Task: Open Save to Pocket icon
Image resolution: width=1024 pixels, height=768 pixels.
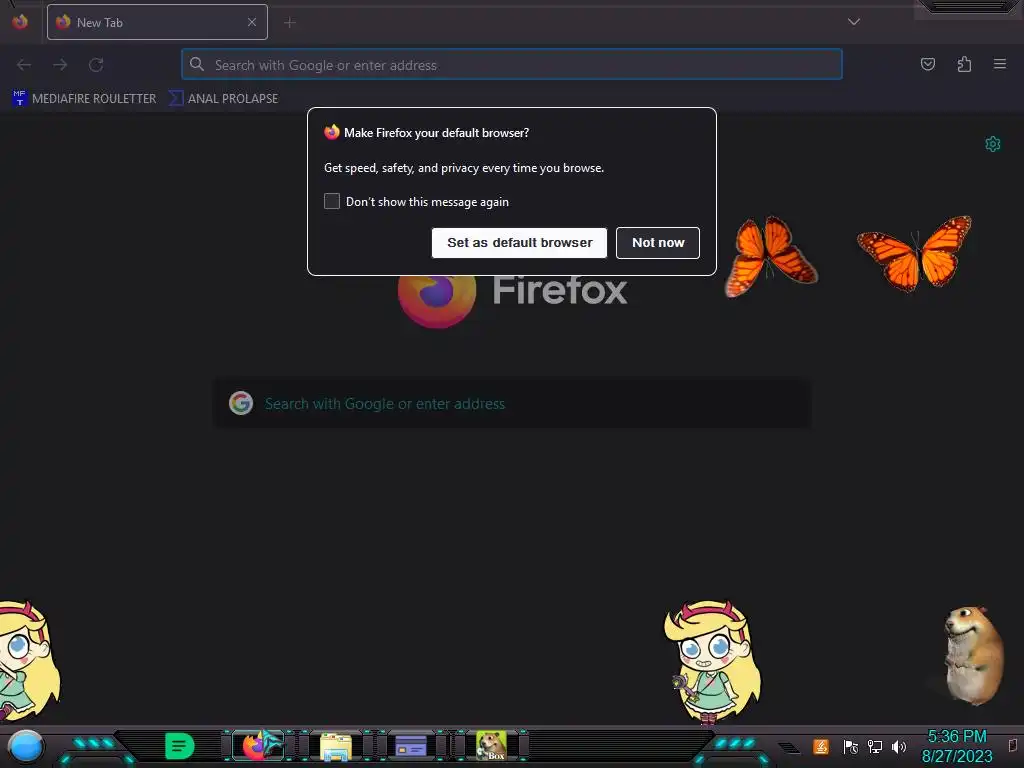Action: pyautogui.click(x=927, y=64)
